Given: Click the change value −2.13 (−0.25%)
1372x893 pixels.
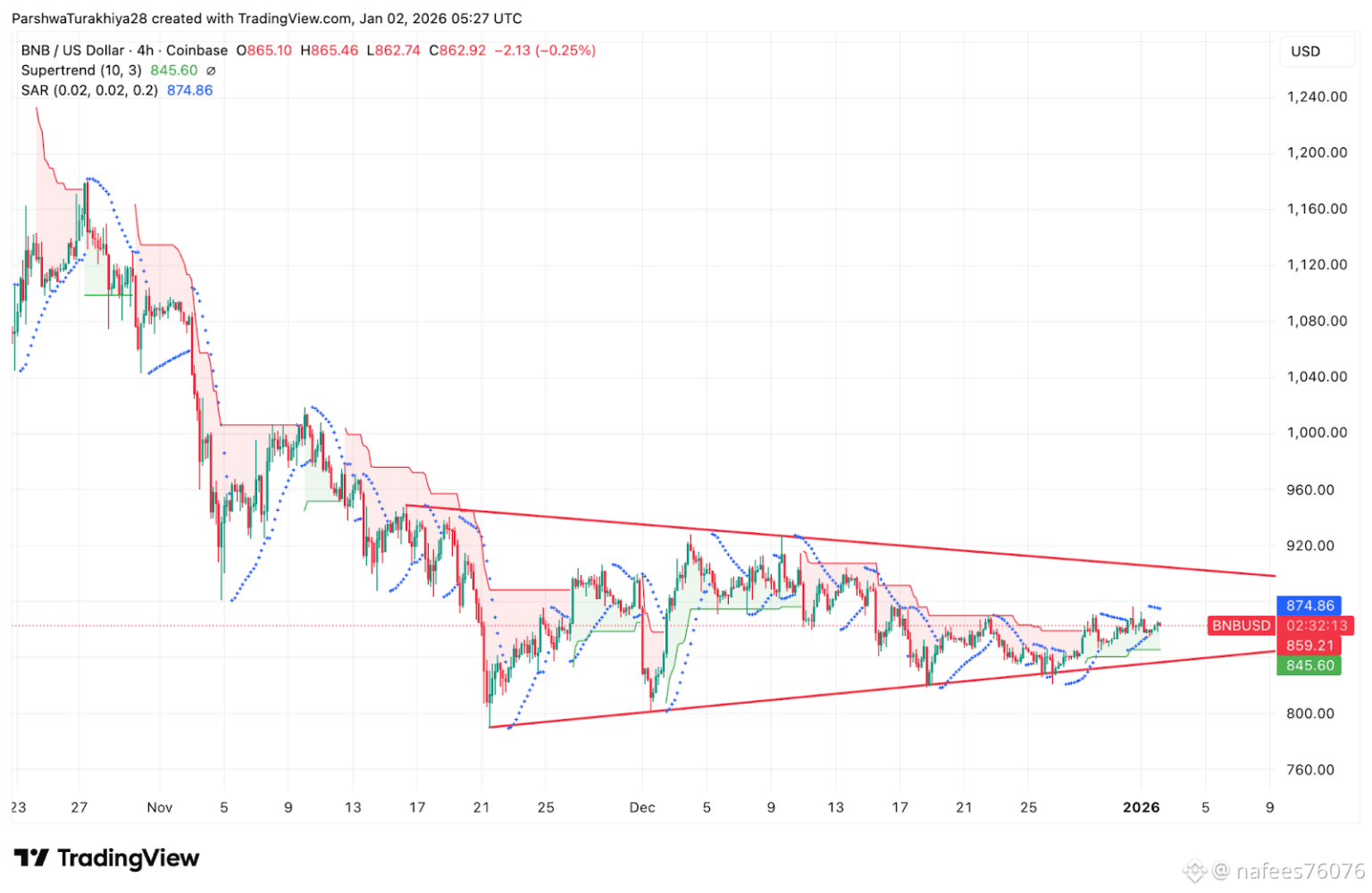Looking at the screenshot, I should click(545, 51).
